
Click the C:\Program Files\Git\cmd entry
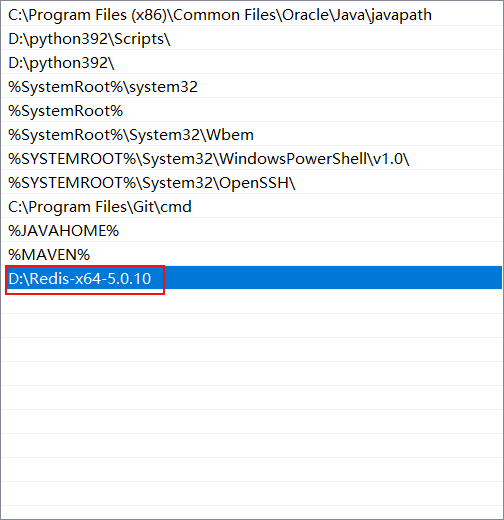tap(252, 207)
